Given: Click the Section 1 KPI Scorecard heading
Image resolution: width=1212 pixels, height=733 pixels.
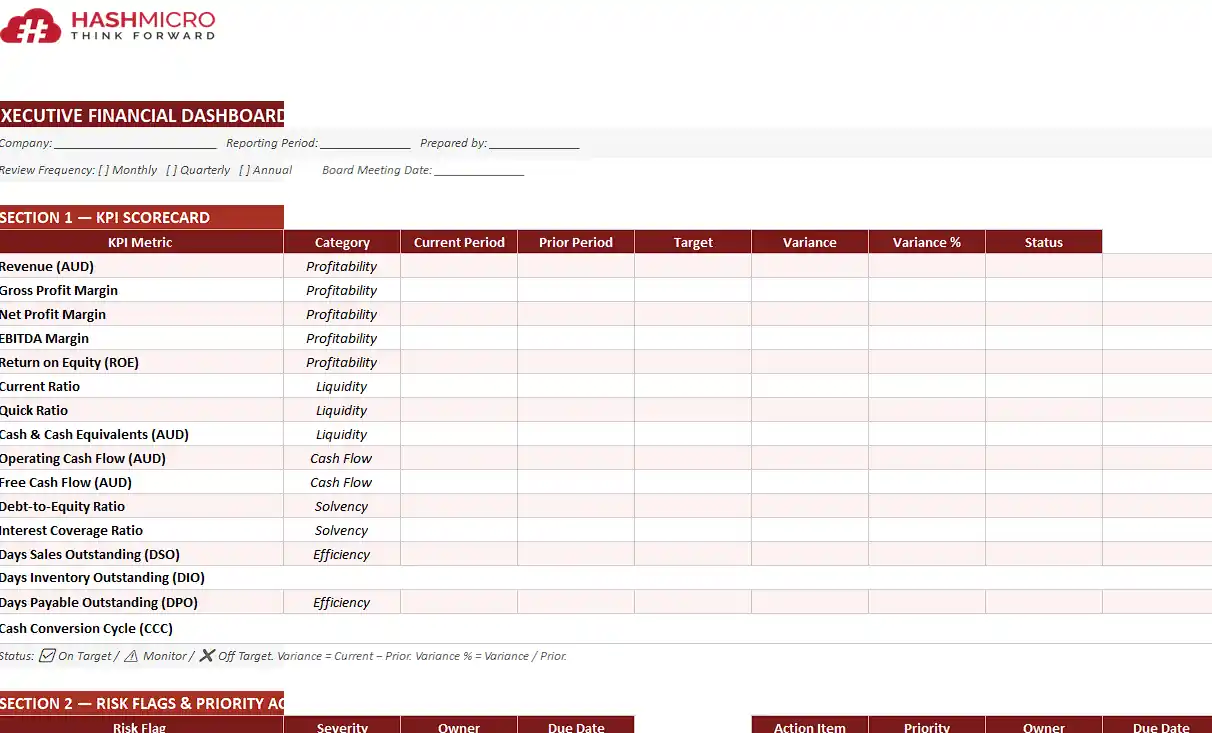Looking at the screenshot, I should click(x=141, y=217).
